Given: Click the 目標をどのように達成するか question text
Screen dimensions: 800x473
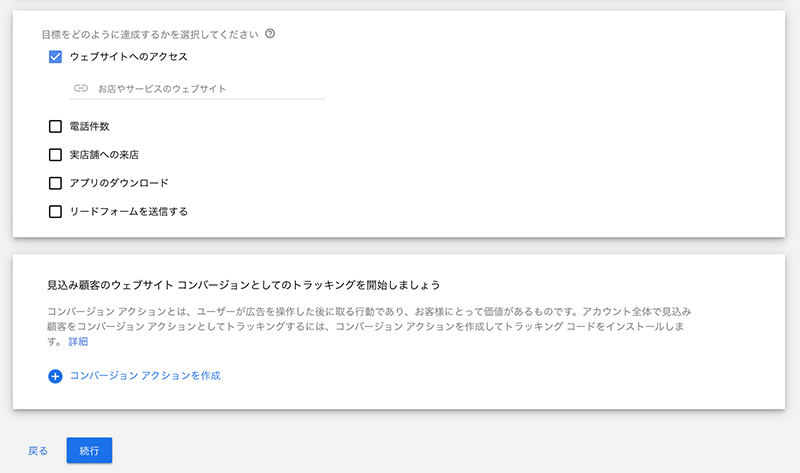Looking at the screenshot, I should coord(150,34).
